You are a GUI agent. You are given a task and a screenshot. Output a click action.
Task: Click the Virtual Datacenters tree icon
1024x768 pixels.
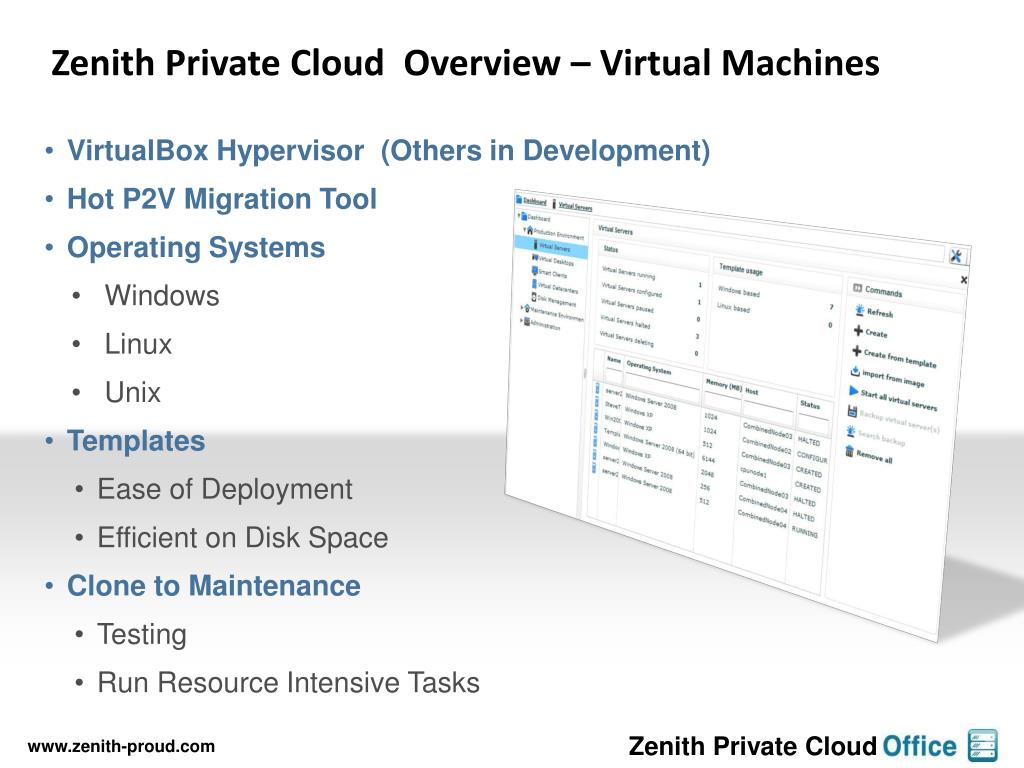(x=534, y=284)
